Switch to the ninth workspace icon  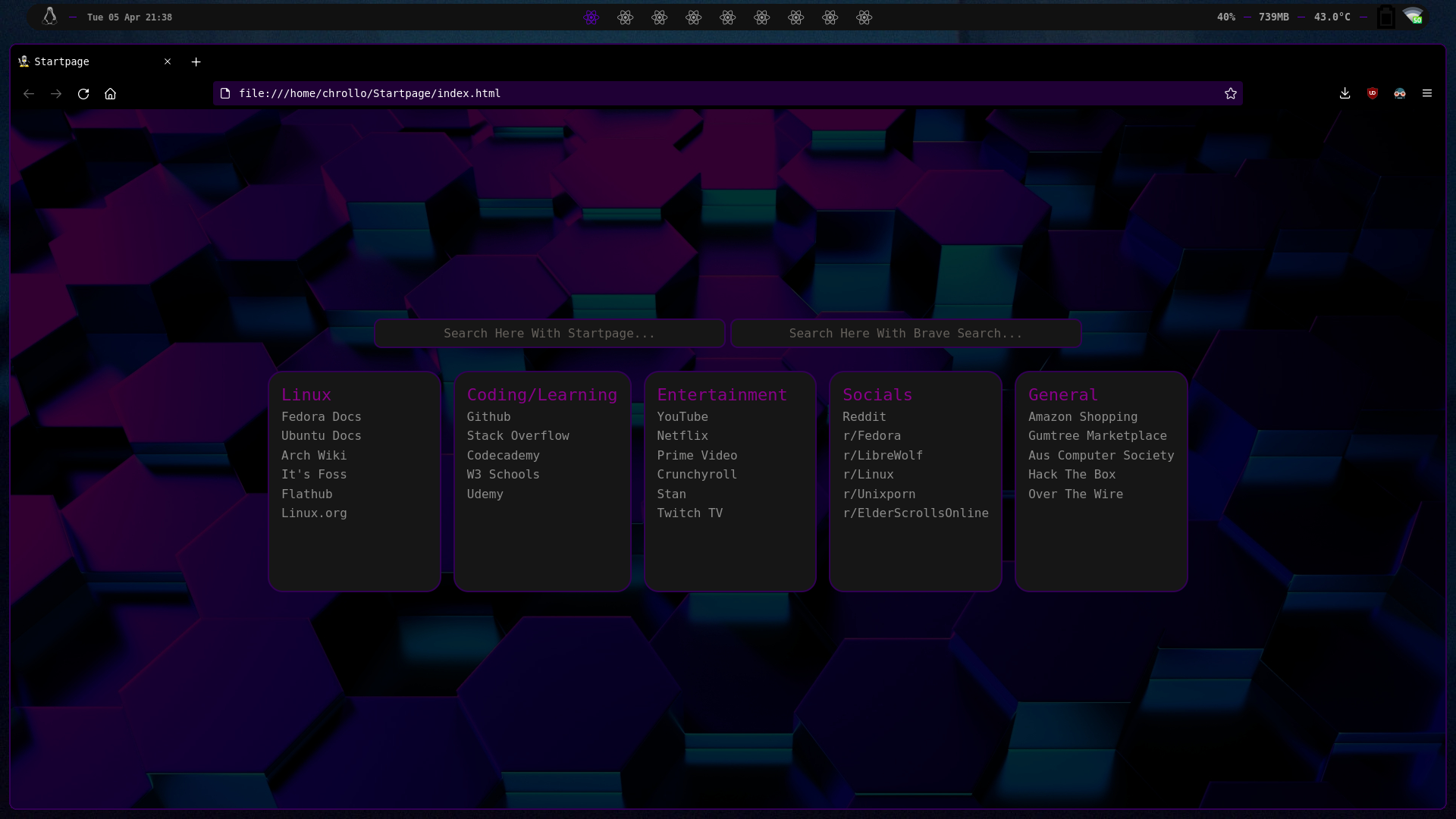pos(864,17)
